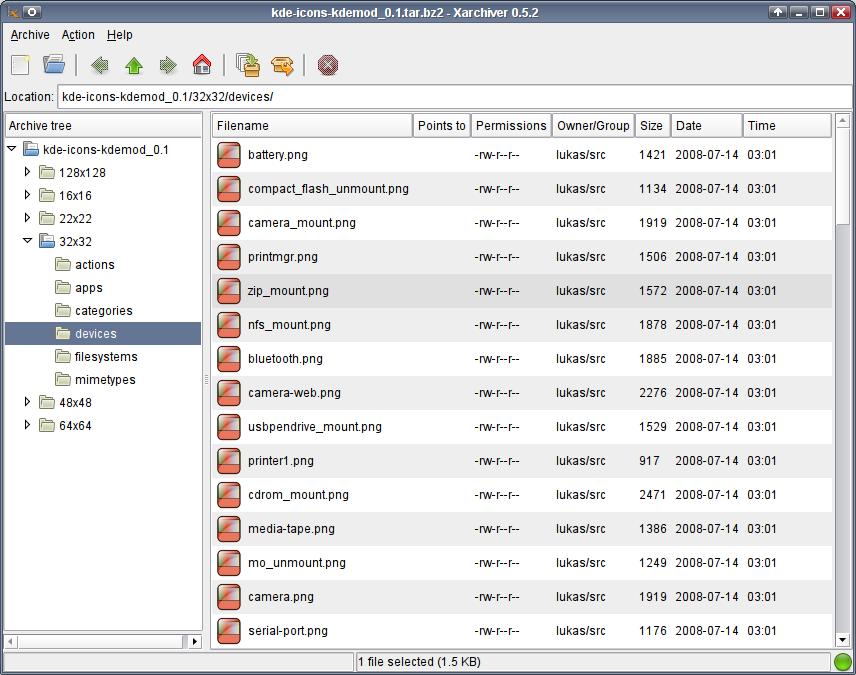Click the Home icon in toolbar

pyautogui.click(x=202, y=65)
